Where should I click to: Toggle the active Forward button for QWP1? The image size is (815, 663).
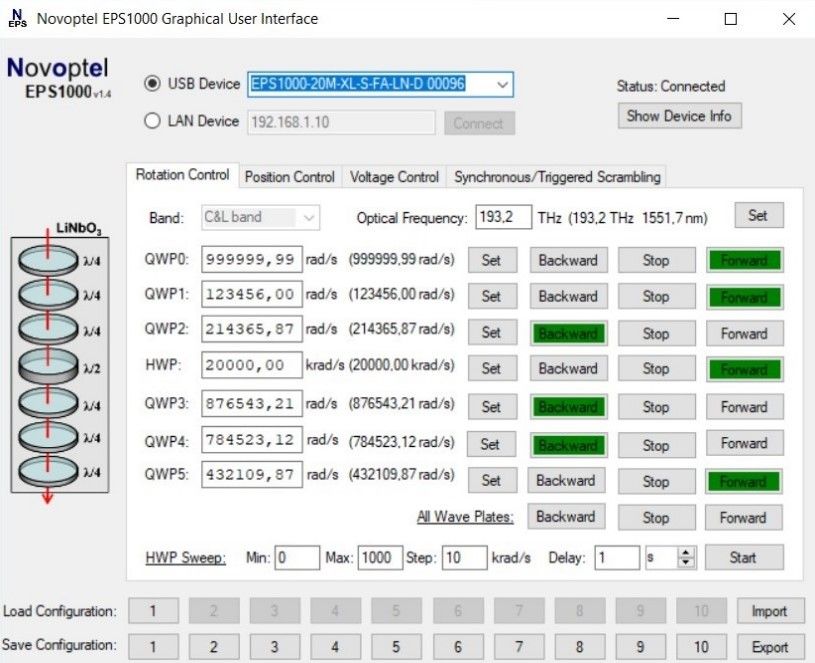[744, 297]
